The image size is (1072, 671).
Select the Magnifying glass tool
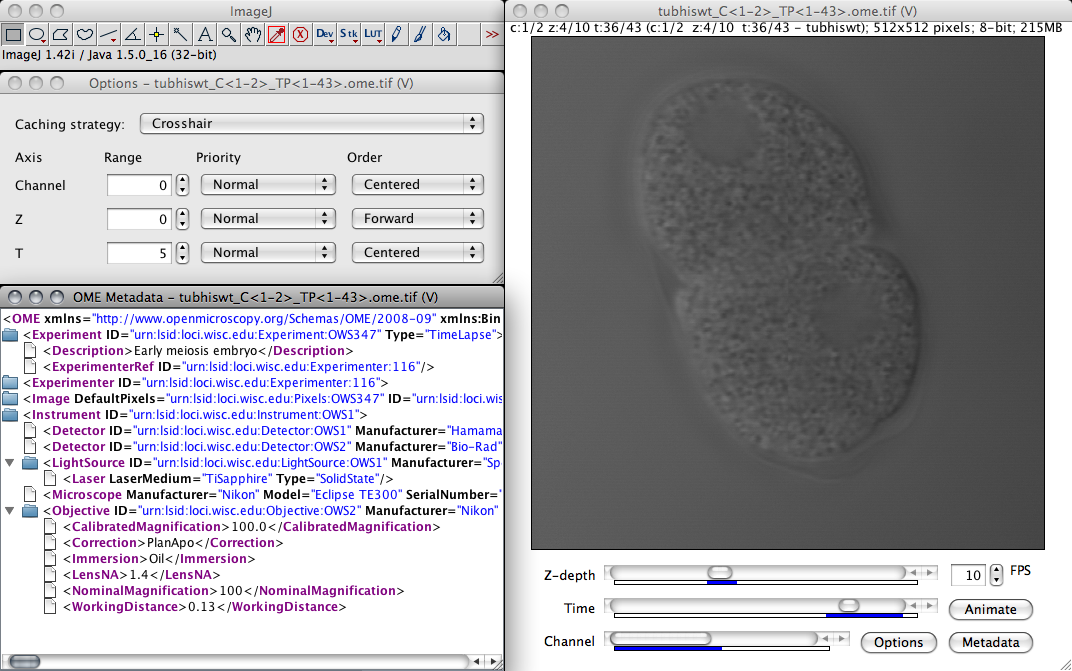tap(228, 34)
